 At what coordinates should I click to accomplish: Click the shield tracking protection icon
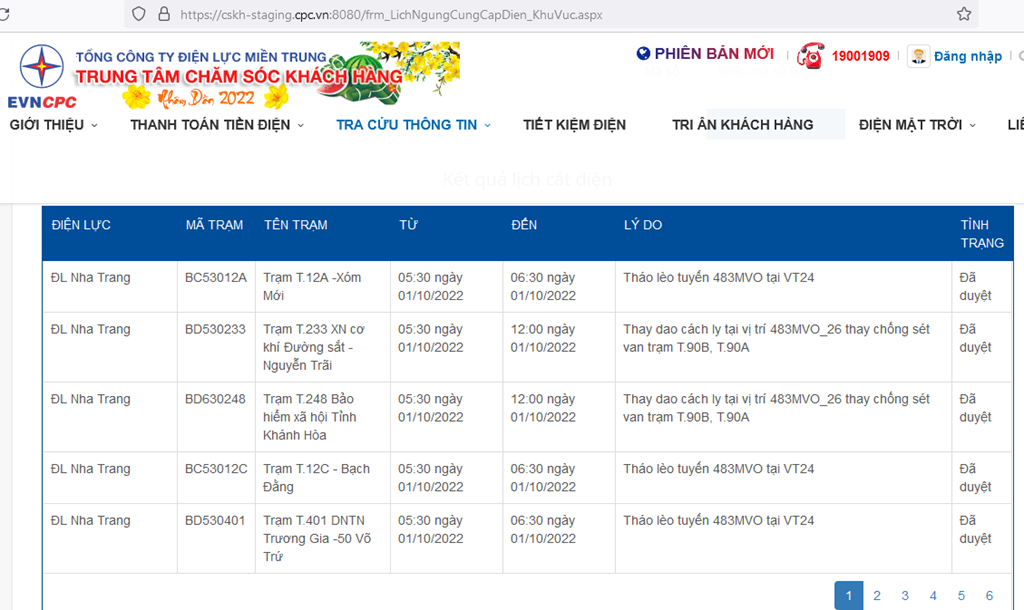(138, 14)
